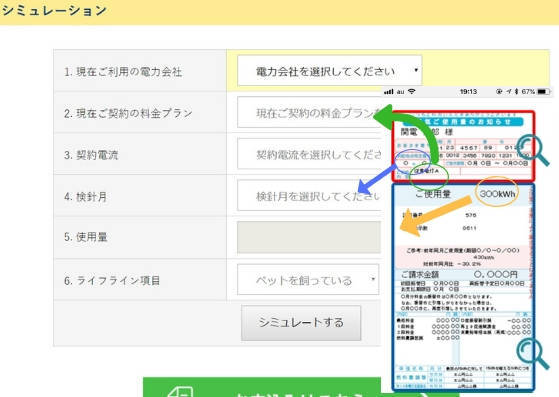Open the 契約電流を選択してください dropdown
The image size is (559, 397).
(309, 154)
